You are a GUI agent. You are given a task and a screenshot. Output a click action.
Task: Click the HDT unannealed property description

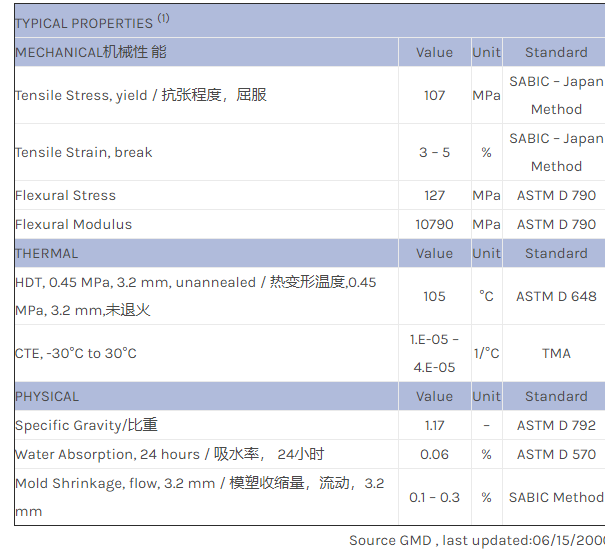[x=195, y=296]
